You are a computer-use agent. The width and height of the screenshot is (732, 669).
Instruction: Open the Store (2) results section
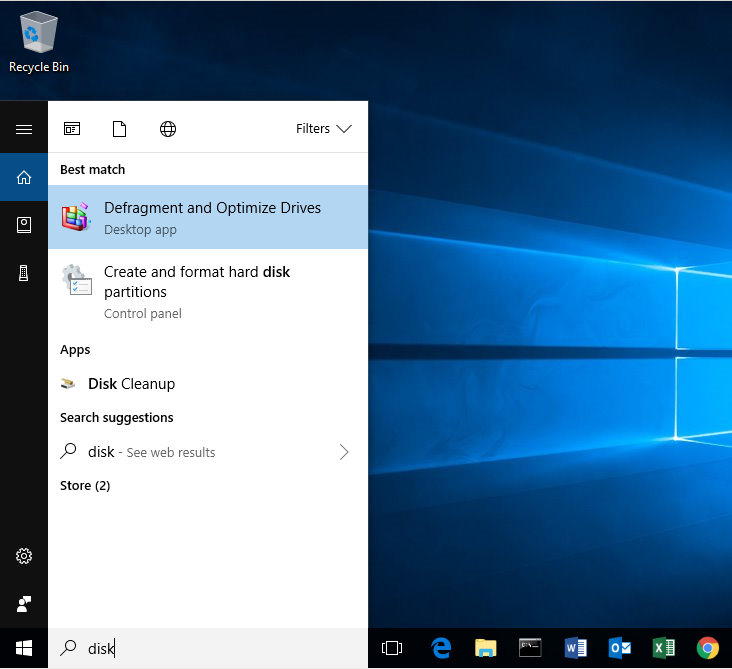point(85,486)
